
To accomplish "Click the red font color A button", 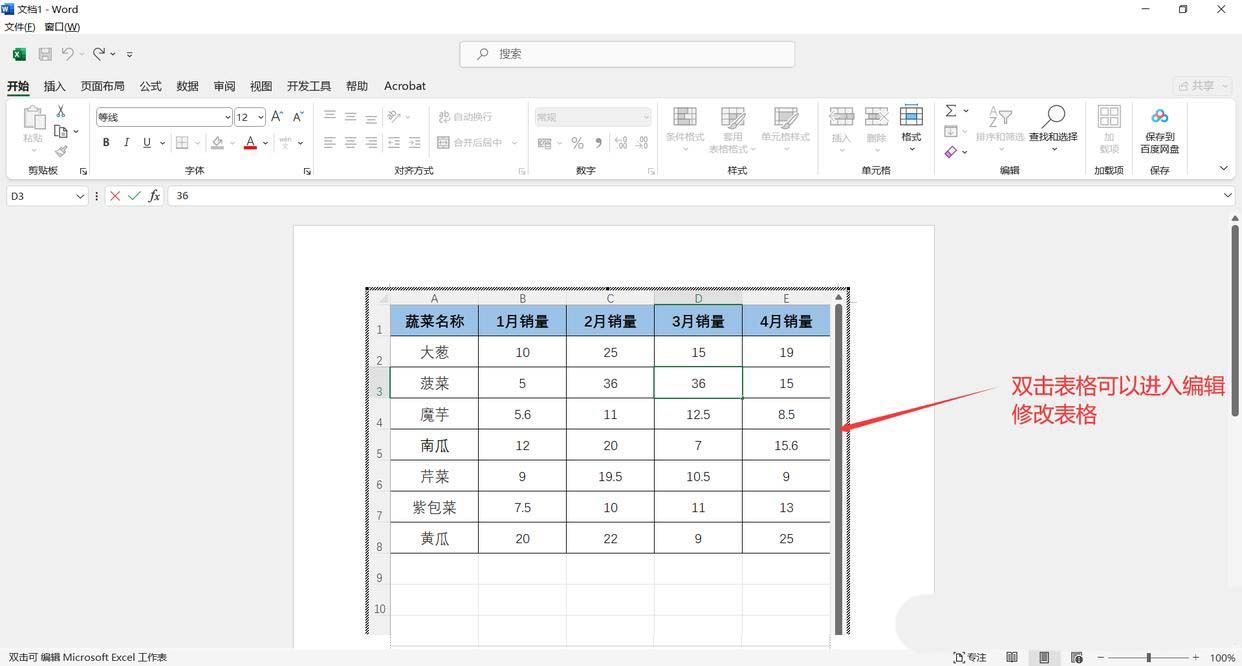I will 250,143.
